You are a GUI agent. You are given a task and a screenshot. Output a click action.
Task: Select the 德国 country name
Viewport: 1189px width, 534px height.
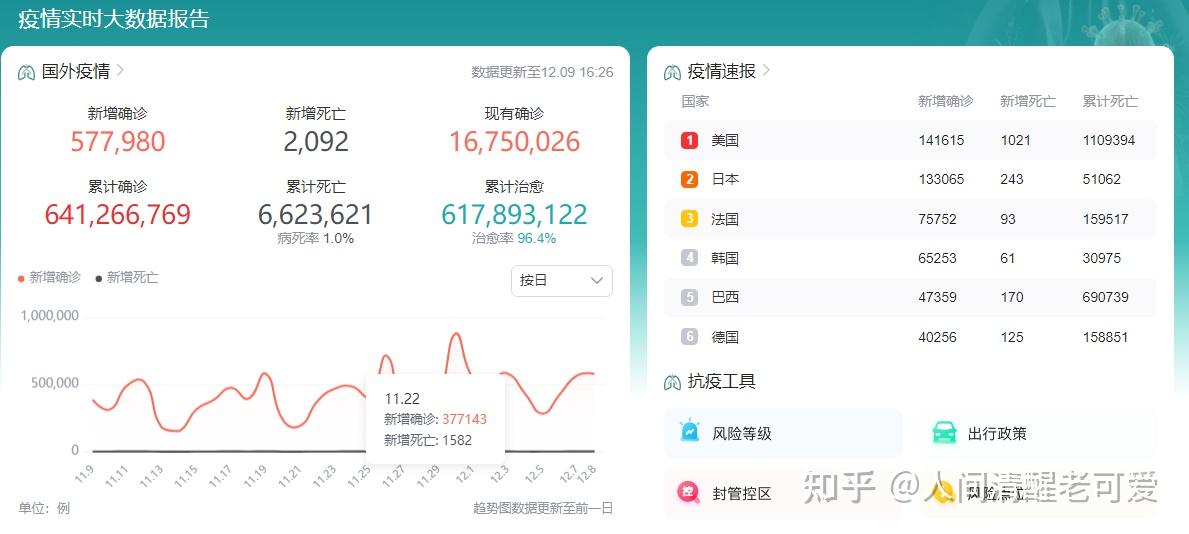tap(725, 337)
